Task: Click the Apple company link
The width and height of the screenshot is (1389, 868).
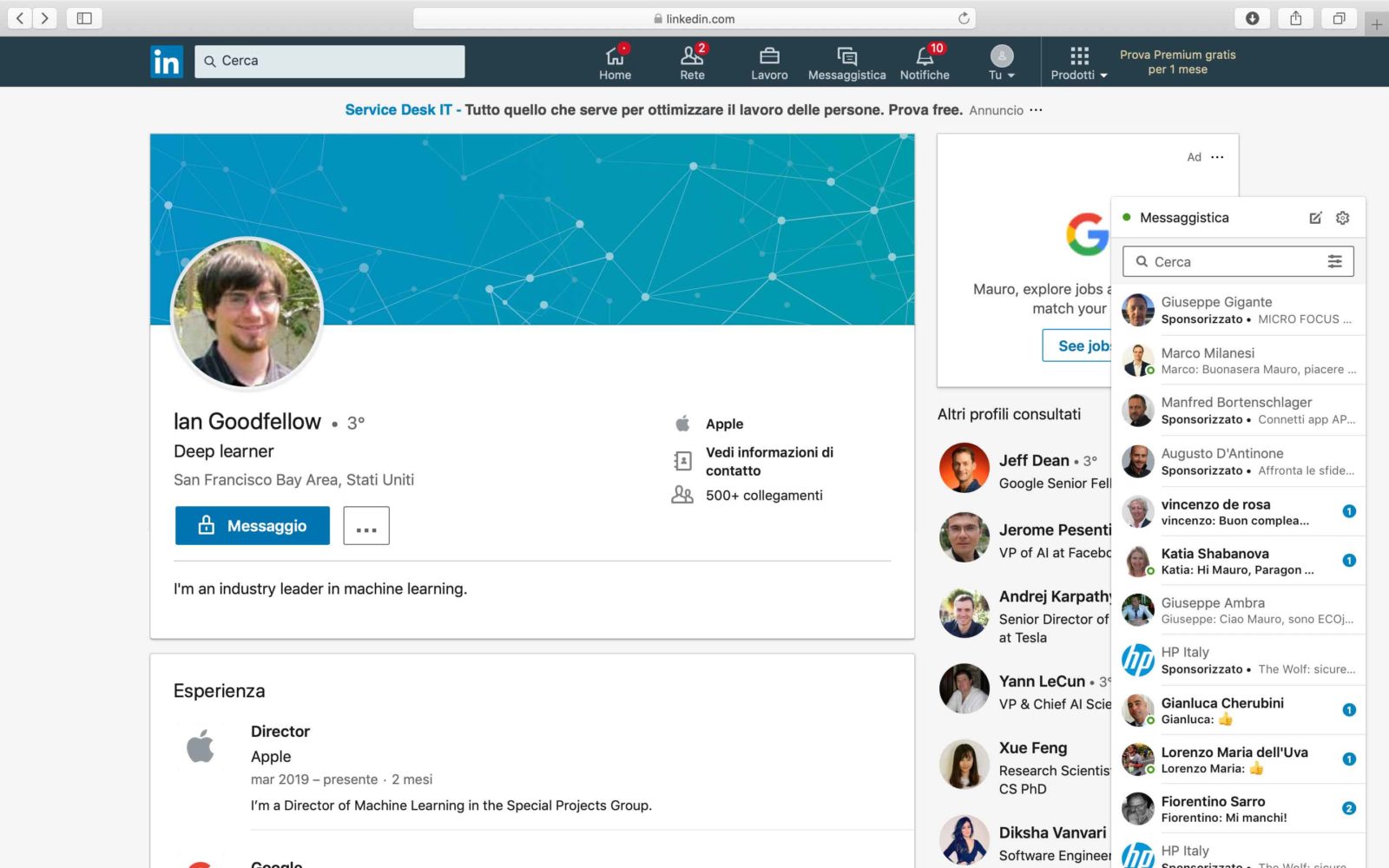Action: pos(724,424)
